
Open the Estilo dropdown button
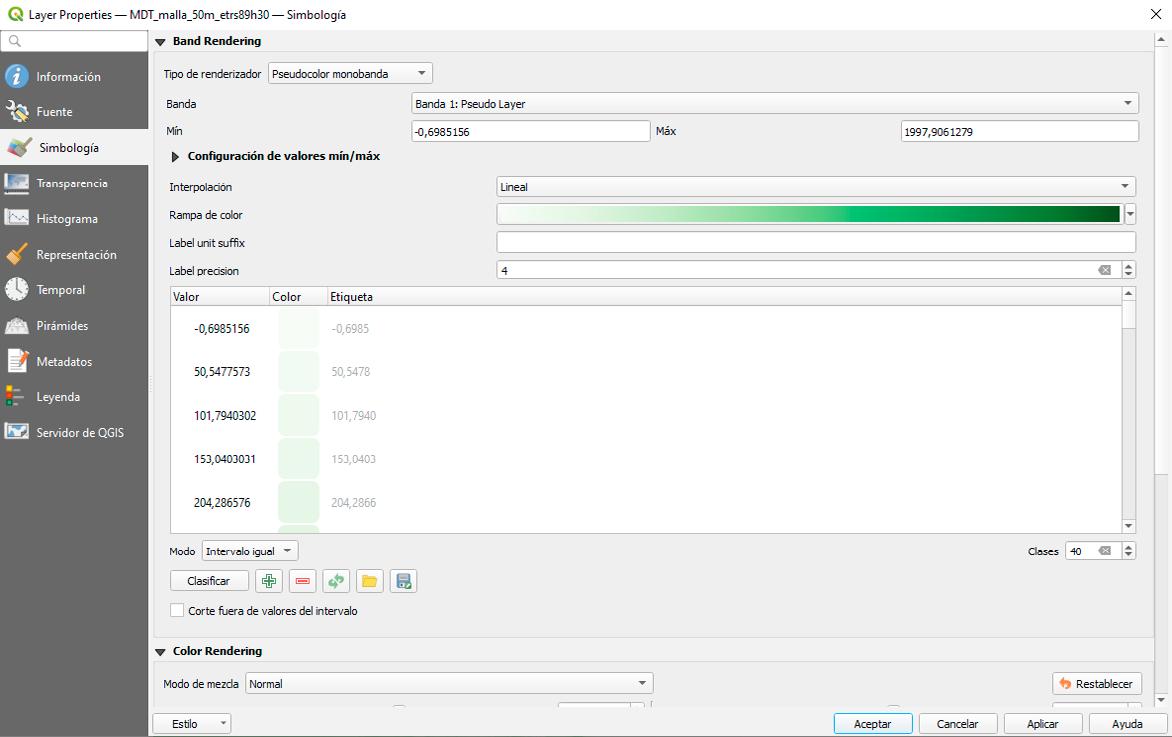point(191,724)
